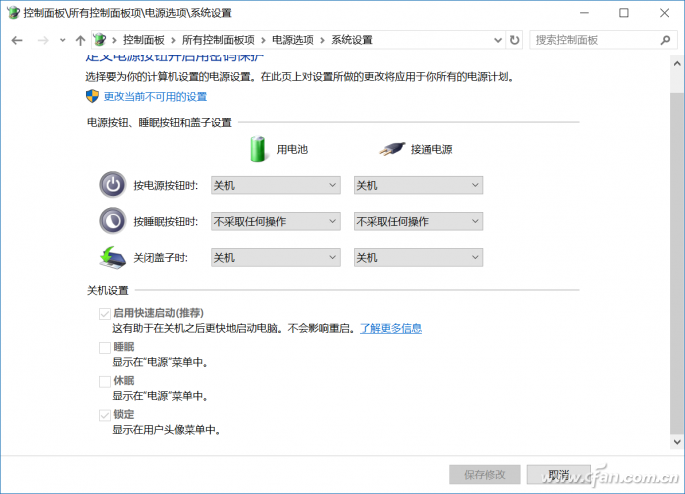
Task: Refresh the current page
Action: coord(515,40)
